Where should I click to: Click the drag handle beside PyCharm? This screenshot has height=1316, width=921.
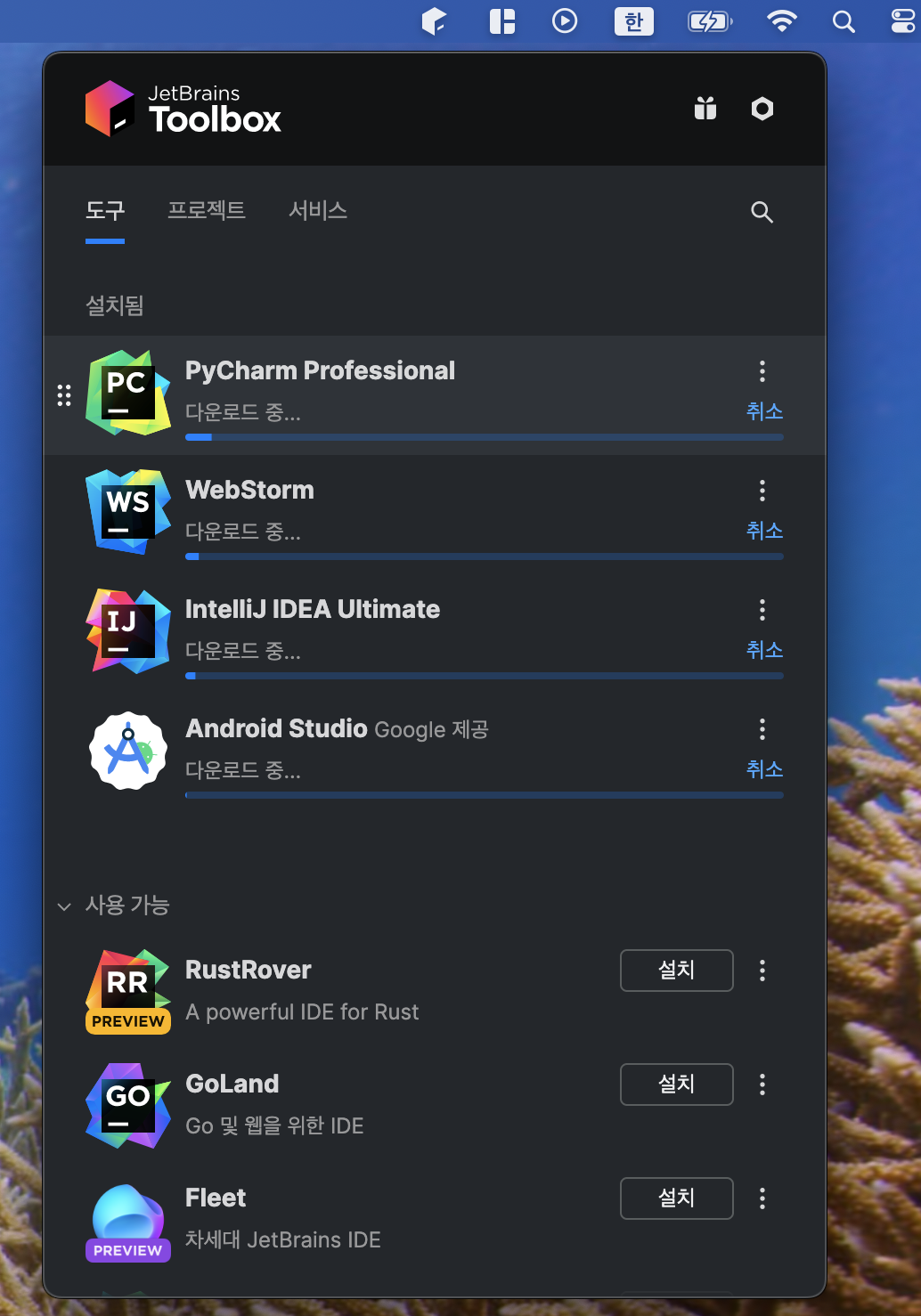coord(64,395)
